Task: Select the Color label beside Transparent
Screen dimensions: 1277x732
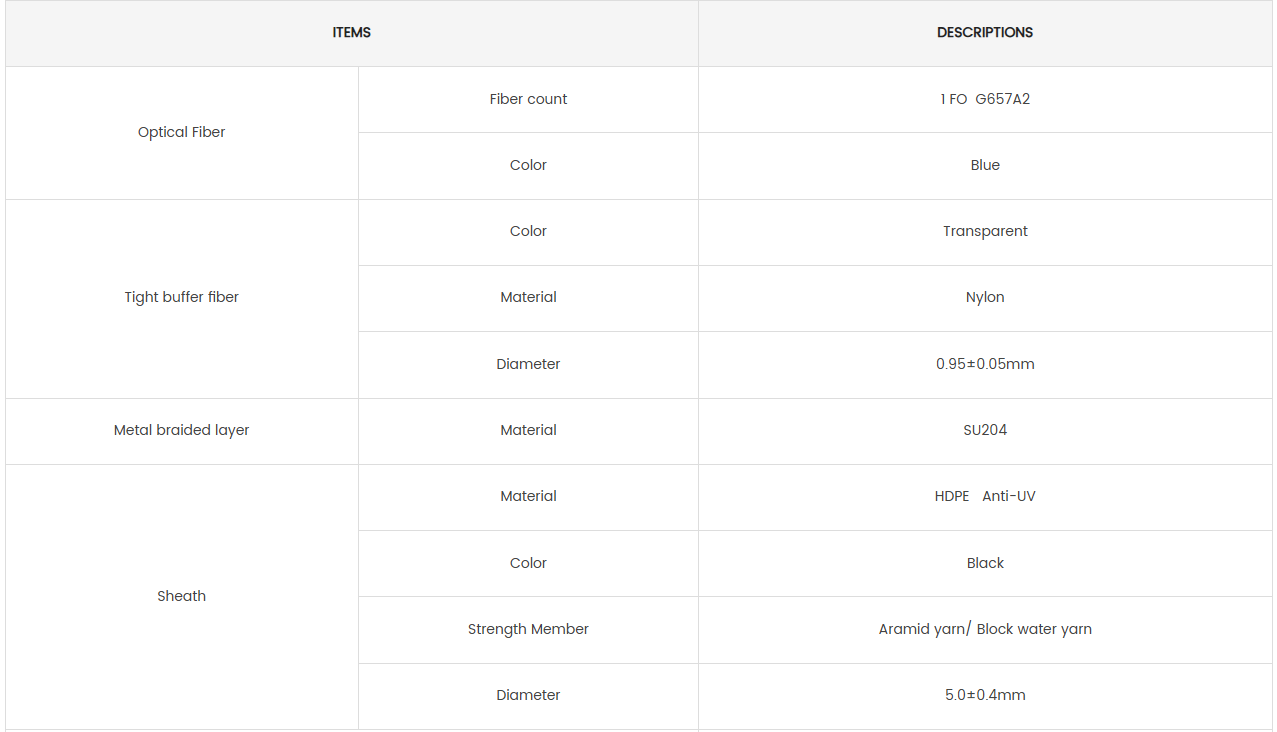Action: (x=528, y=231)
